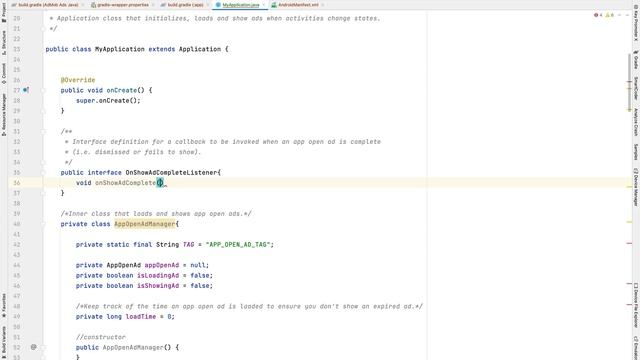Open the SmartCoder side panel
The height and width of the screenshot is (360, 640).
pos(636,89)
